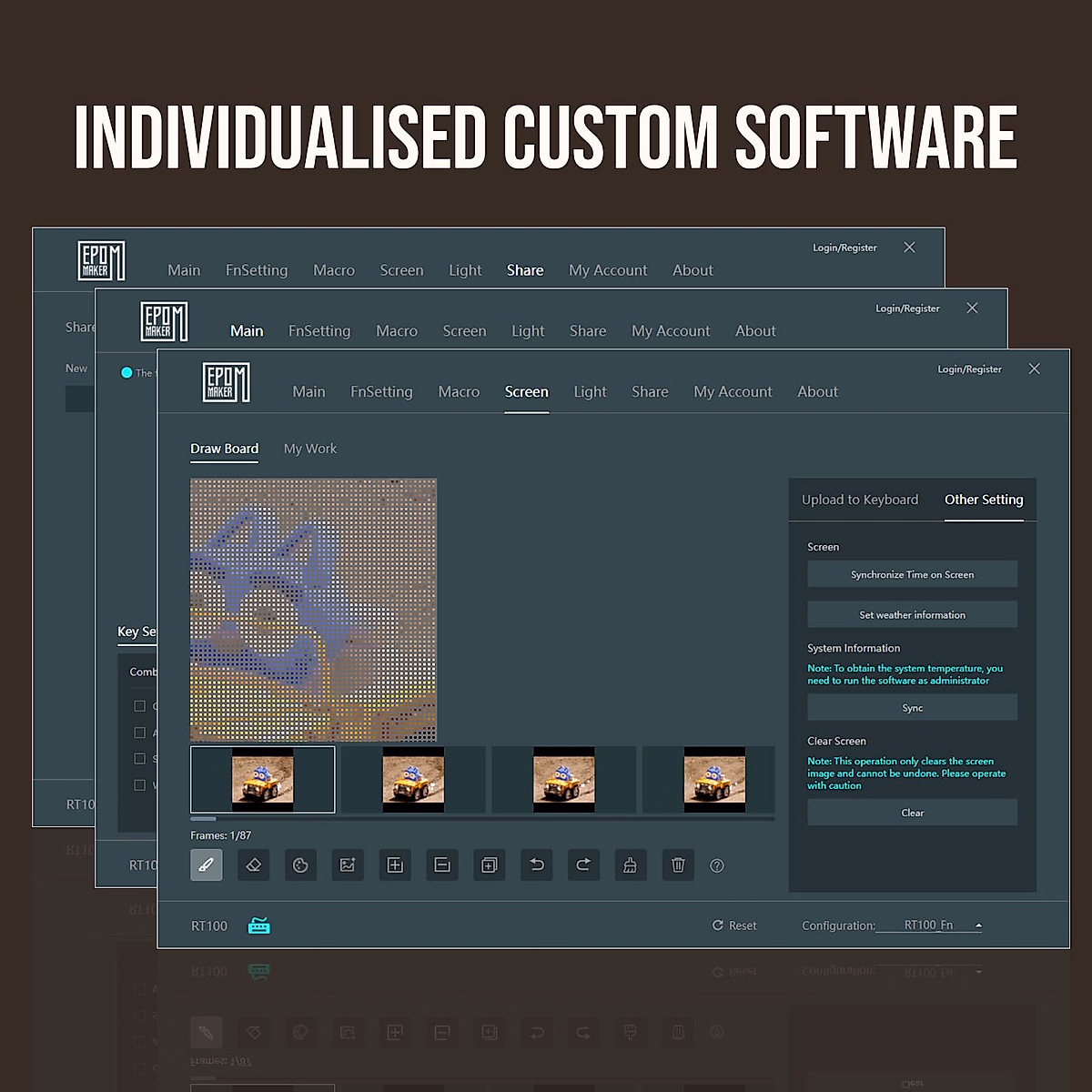Tick the bottommost checkbox in Key Settings panel

(139, 784)
